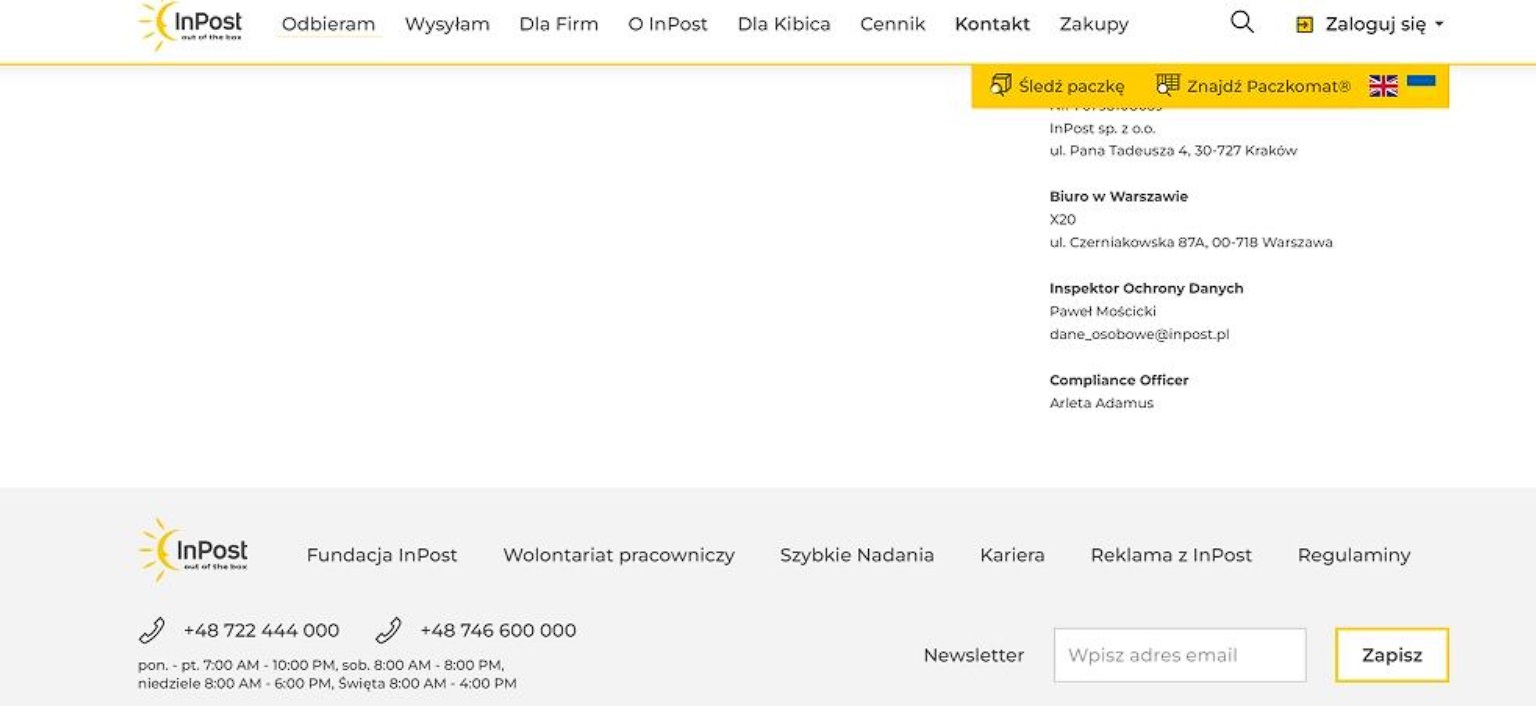Click phone number +48 746 600 000
Image resolution: width=1536 pixels, height=706 pixels.
[x=498, y=631]
